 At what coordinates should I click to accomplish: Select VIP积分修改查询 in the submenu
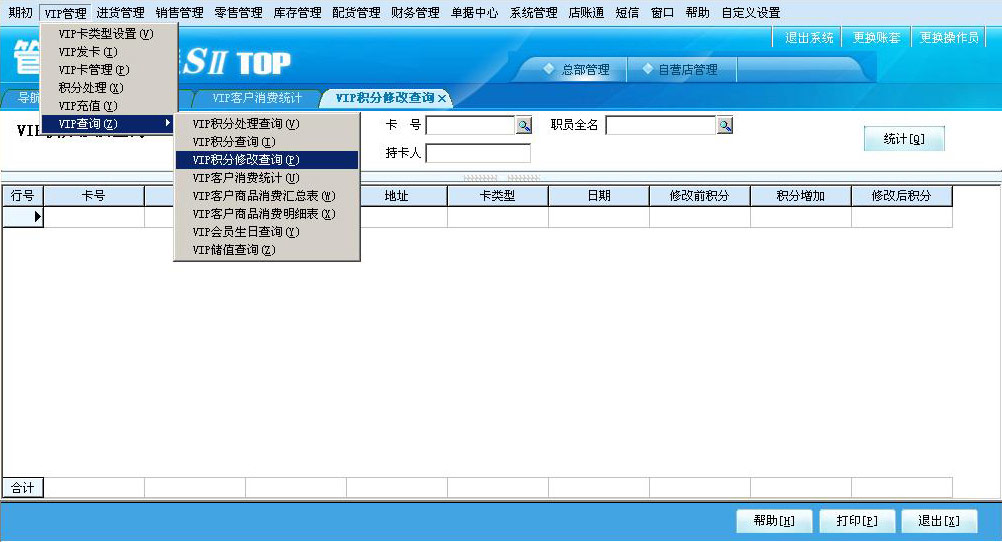[x=246, y=160]
